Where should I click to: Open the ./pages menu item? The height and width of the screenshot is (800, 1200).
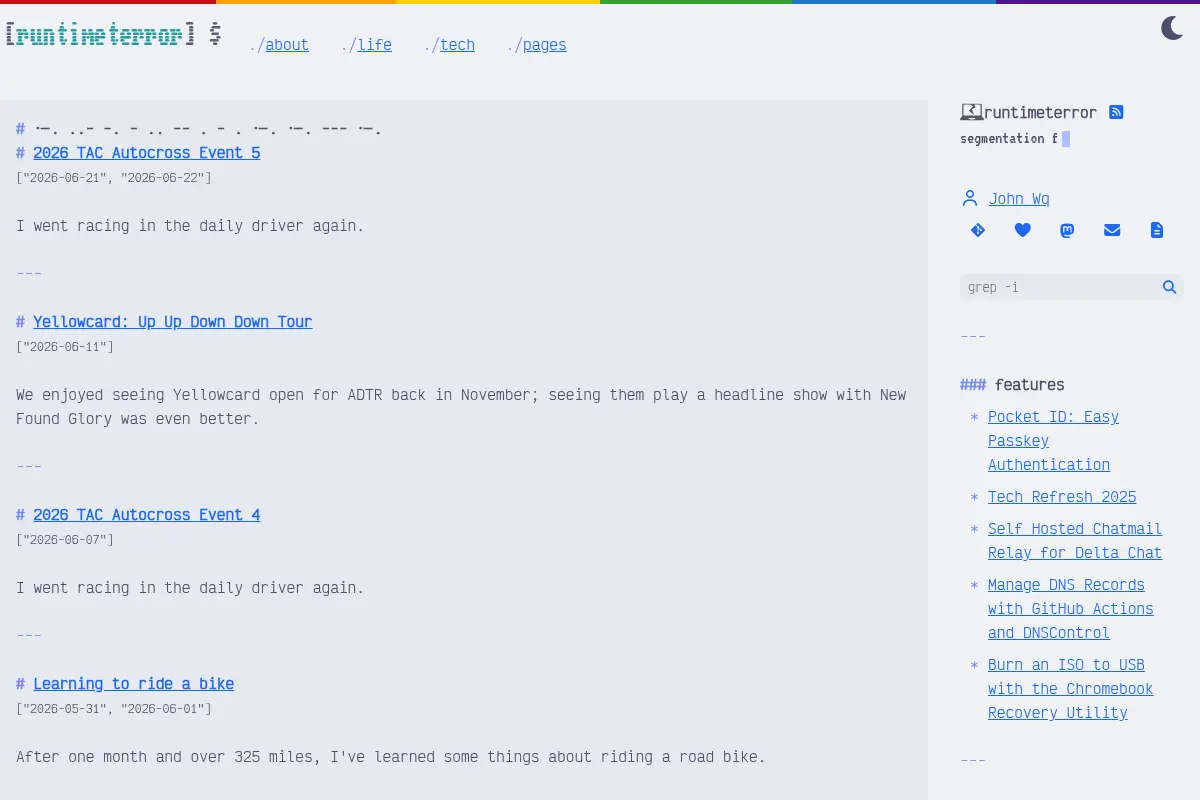(x=536, y=45)
